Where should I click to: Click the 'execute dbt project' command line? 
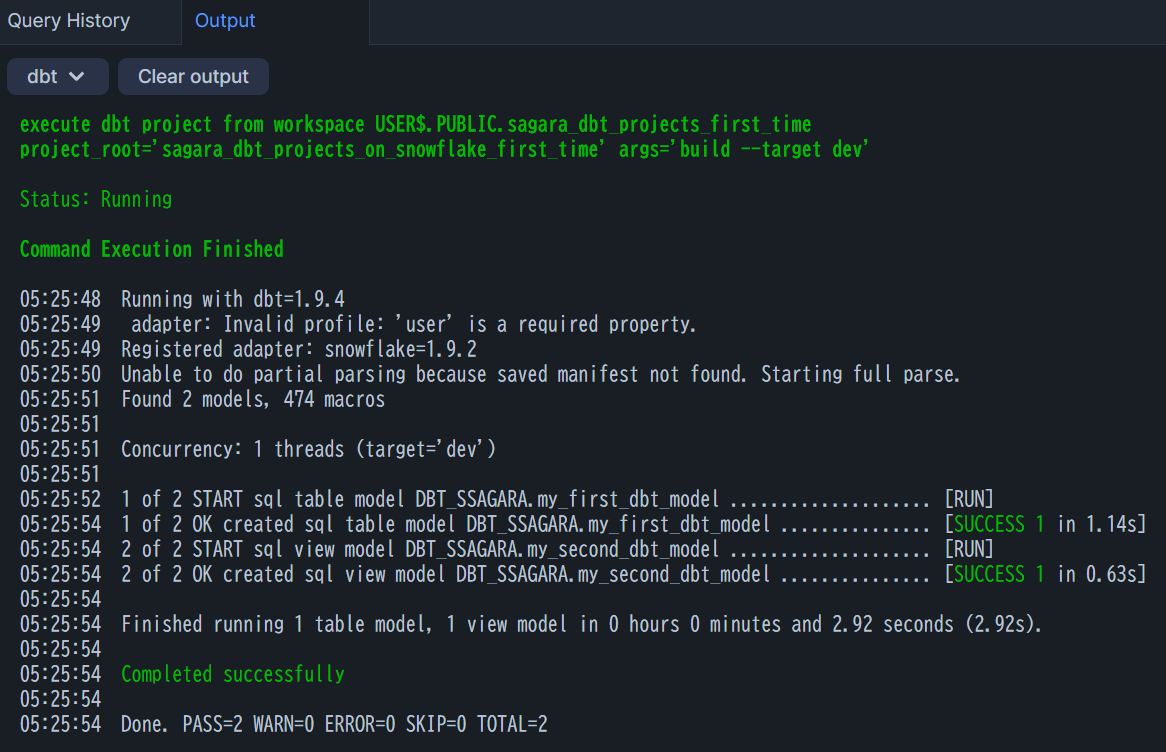click(x=415, y=124)
